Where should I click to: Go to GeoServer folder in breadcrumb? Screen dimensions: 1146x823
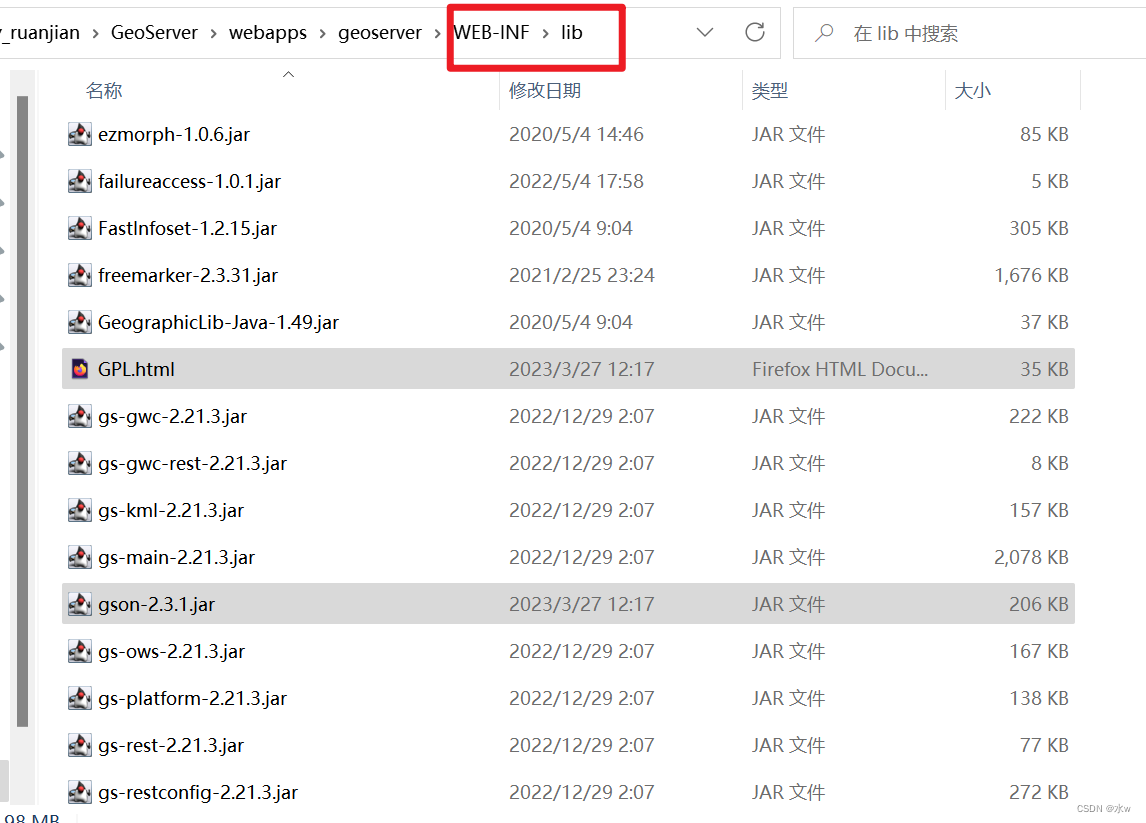[154, 33]
